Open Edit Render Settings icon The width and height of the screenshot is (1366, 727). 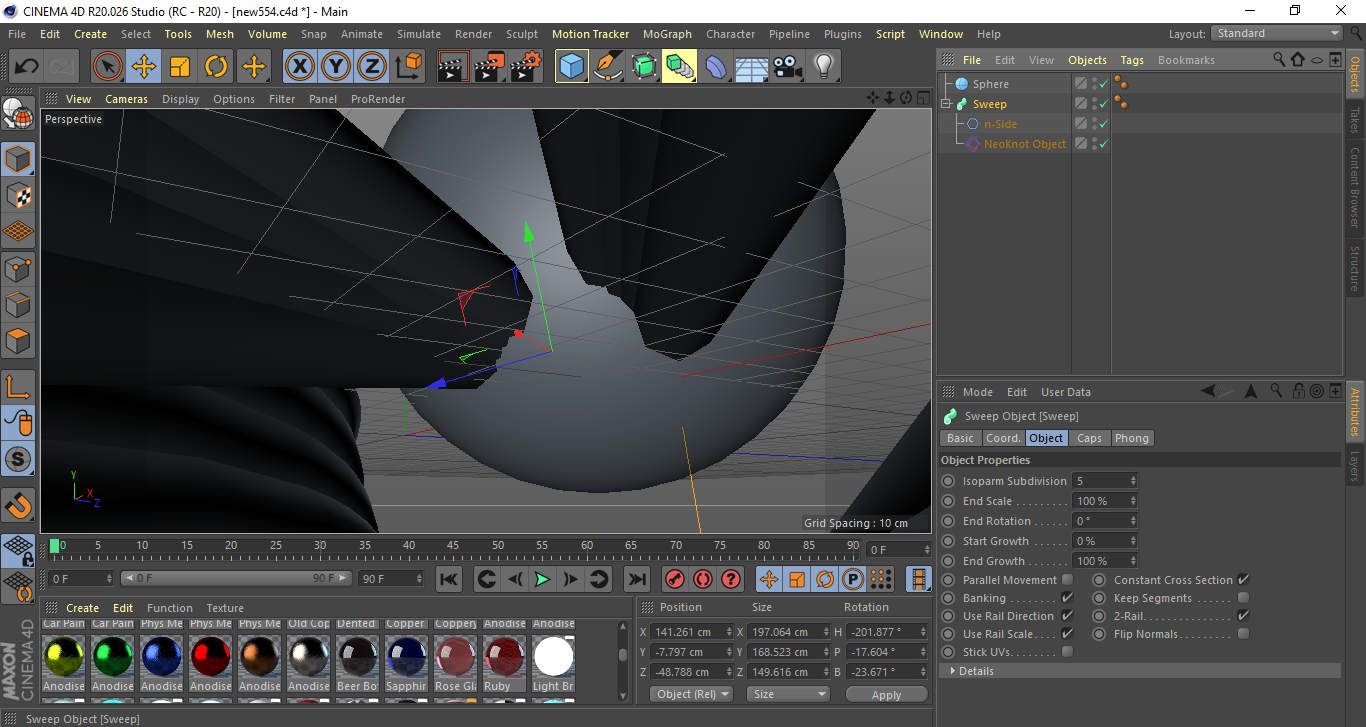coord(526,67)
